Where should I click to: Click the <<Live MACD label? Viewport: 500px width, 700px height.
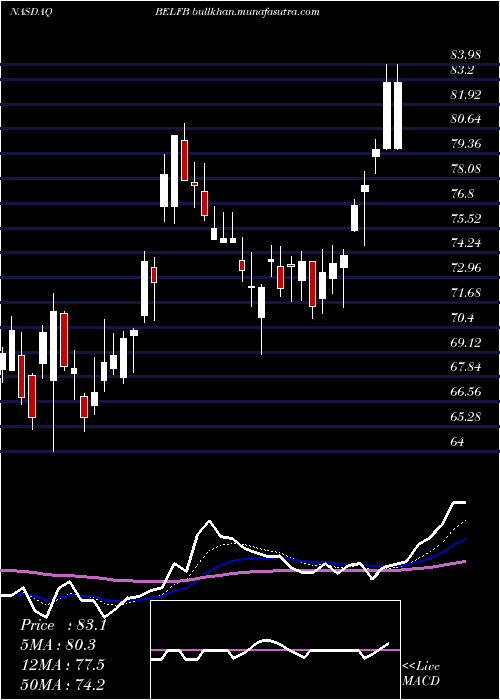coord(421,674)
